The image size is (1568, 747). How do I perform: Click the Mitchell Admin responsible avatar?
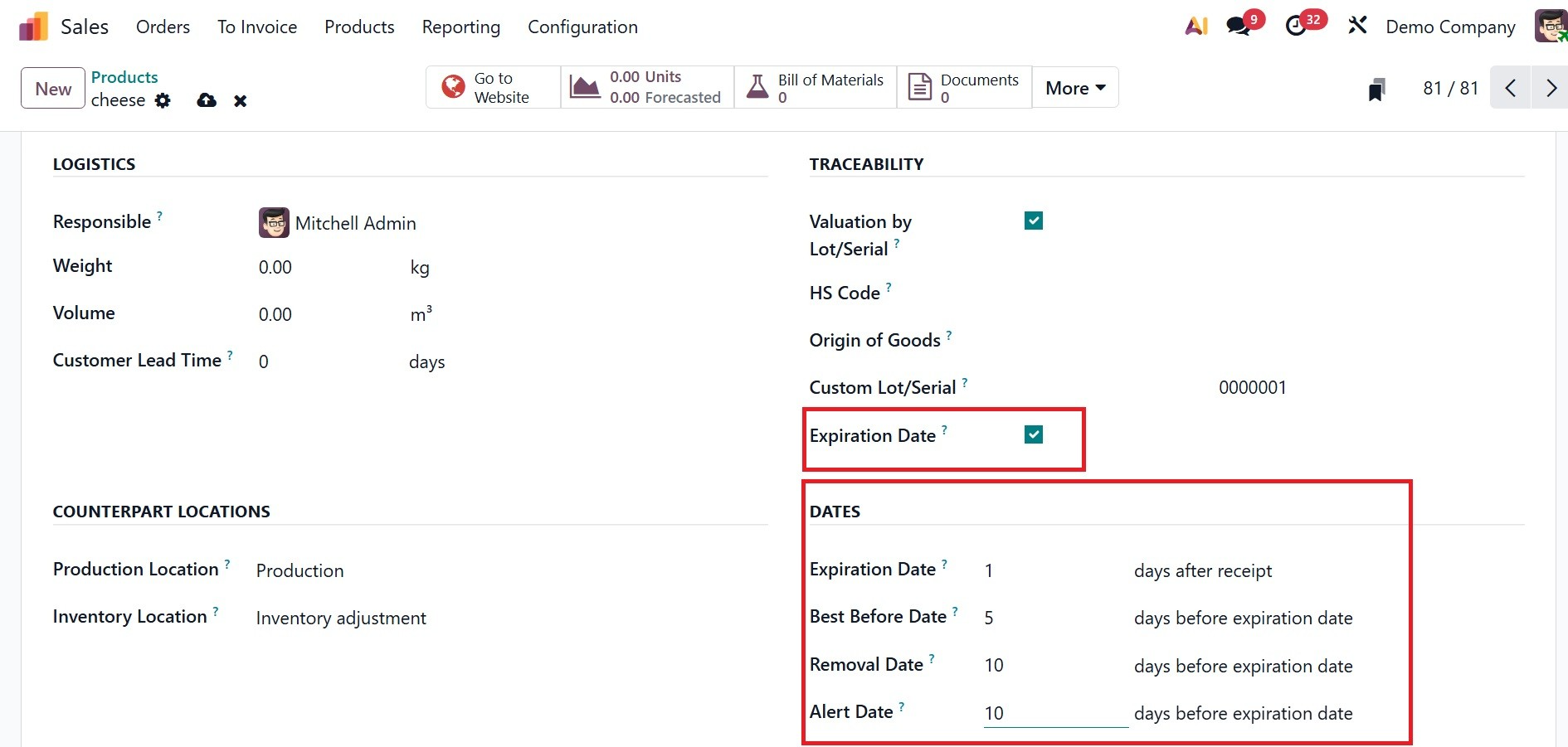click(x=274, y=222)
